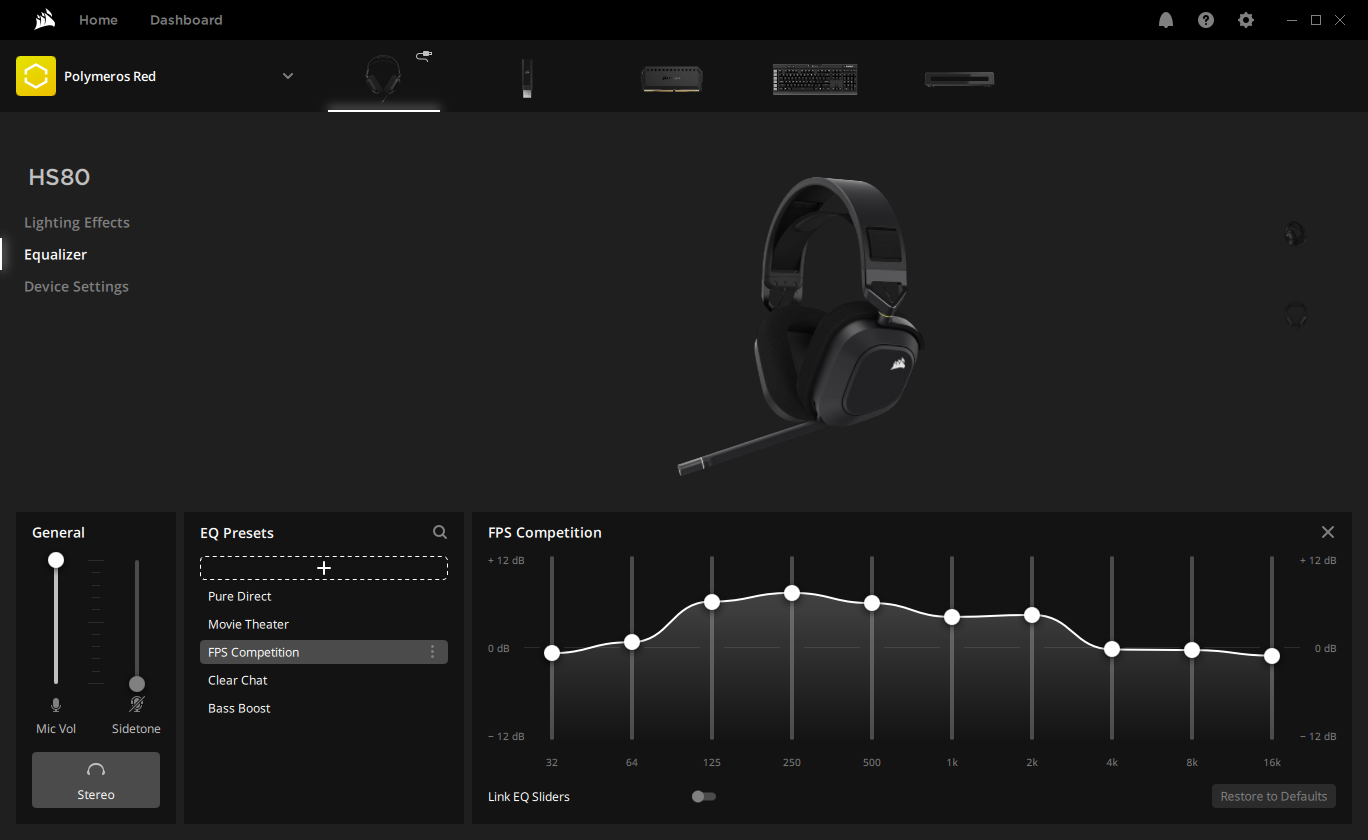Click the 250 Hz equalizer slider handle
Viewport: 1368px width, 840px height.
(792, 593)
